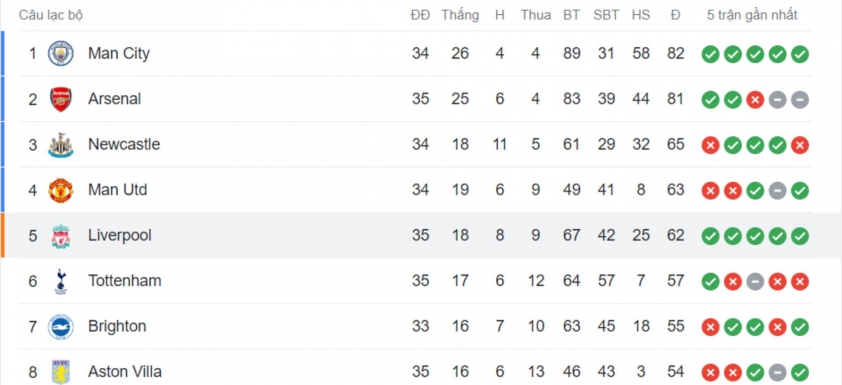Select the Brighton team name
Screen dimensions: 842x385
(117, 326)
